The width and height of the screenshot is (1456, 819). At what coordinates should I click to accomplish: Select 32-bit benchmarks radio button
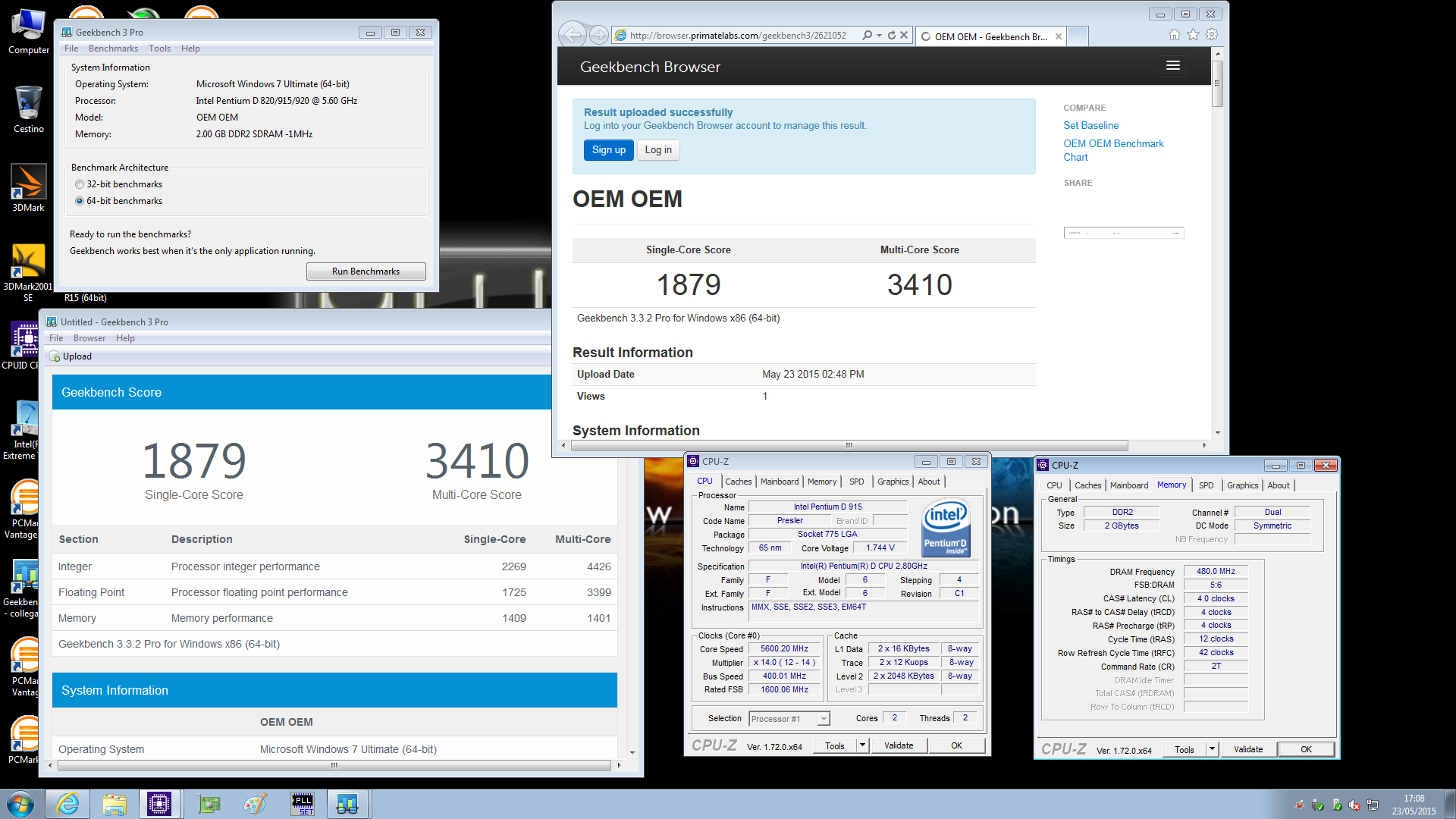point(80,184)
